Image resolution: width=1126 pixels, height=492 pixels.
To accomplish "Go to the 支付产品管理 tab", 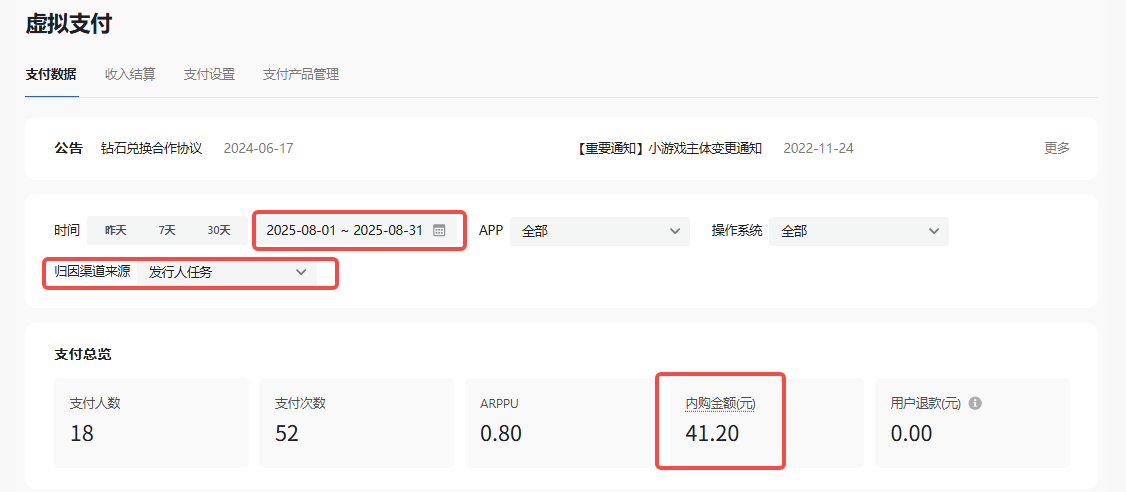I will (x=300, y=74).
